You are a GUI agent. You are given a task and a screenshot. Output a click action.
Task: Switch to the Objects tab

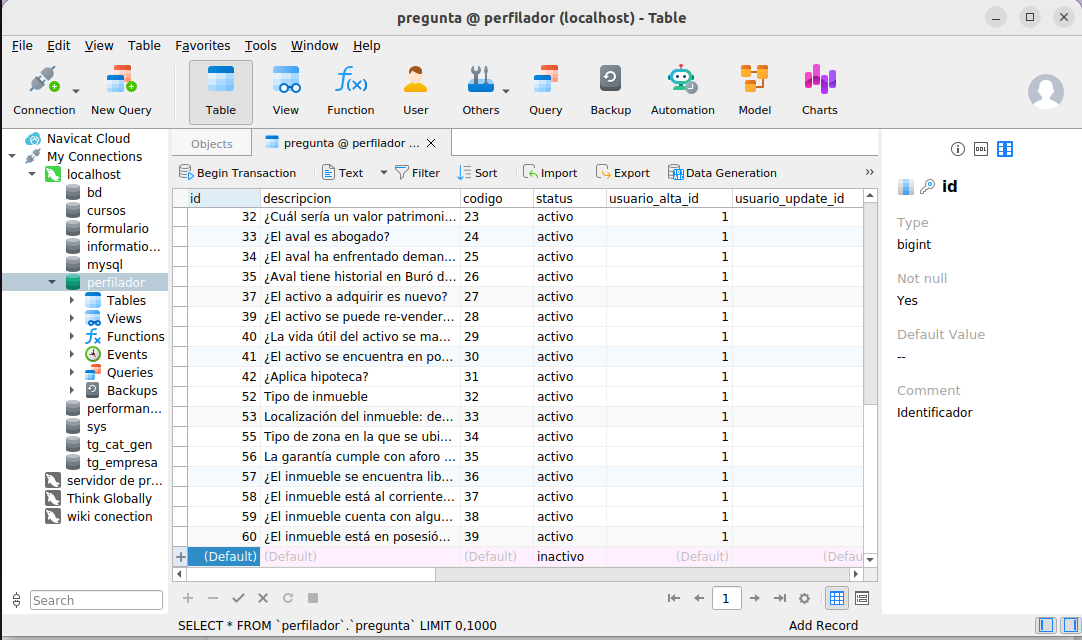pyautogui.click(x=211, y=143)
